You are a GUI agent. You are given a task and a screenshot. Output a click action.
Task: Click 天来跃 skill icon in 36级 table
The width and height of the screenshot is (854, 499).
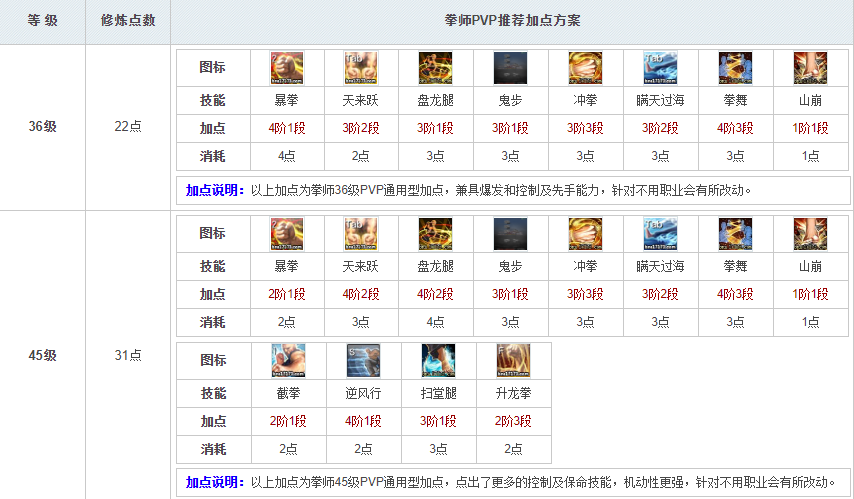(x=361, y=68)
